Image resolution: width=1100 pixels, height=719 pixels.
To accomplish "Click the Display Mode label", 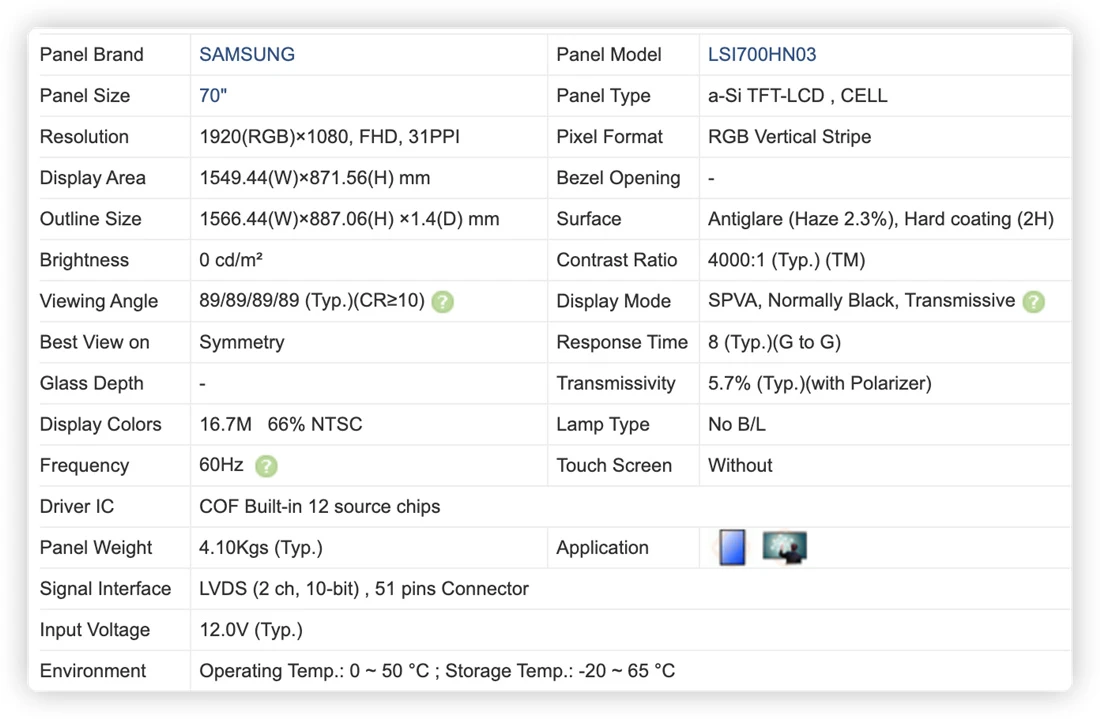I will [614, 302].
